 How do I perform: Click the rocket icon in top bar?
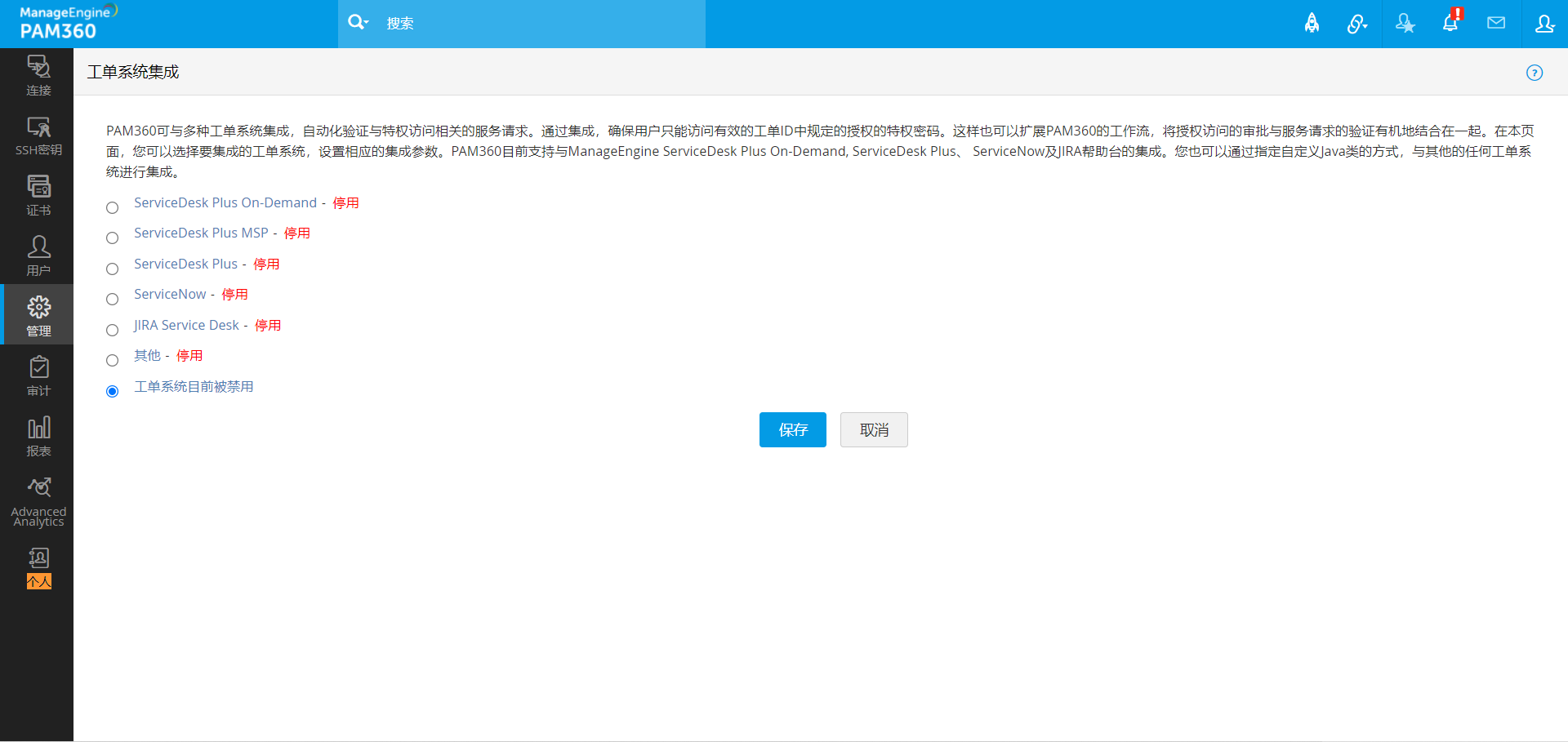pos(1312,24)
